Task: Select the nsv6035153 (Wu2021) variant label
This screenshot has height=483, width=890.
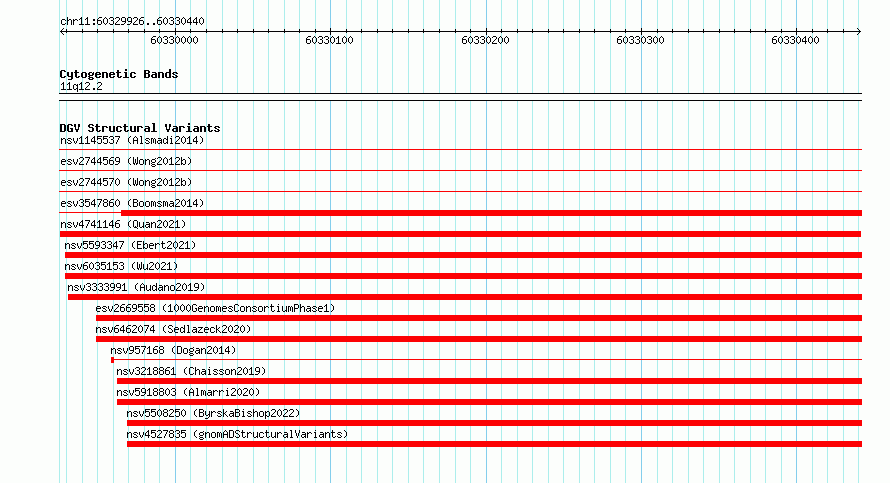Action: coord(121,266)
